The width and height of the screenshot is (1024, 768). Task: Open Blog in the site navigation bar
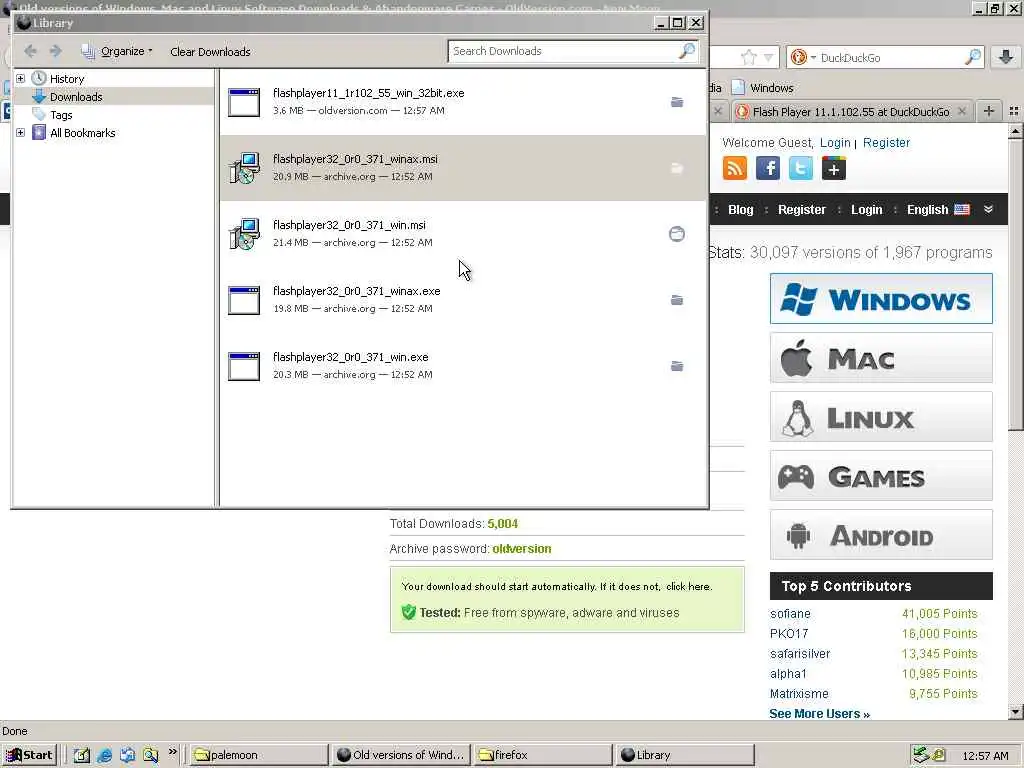[x=741, y=210]
